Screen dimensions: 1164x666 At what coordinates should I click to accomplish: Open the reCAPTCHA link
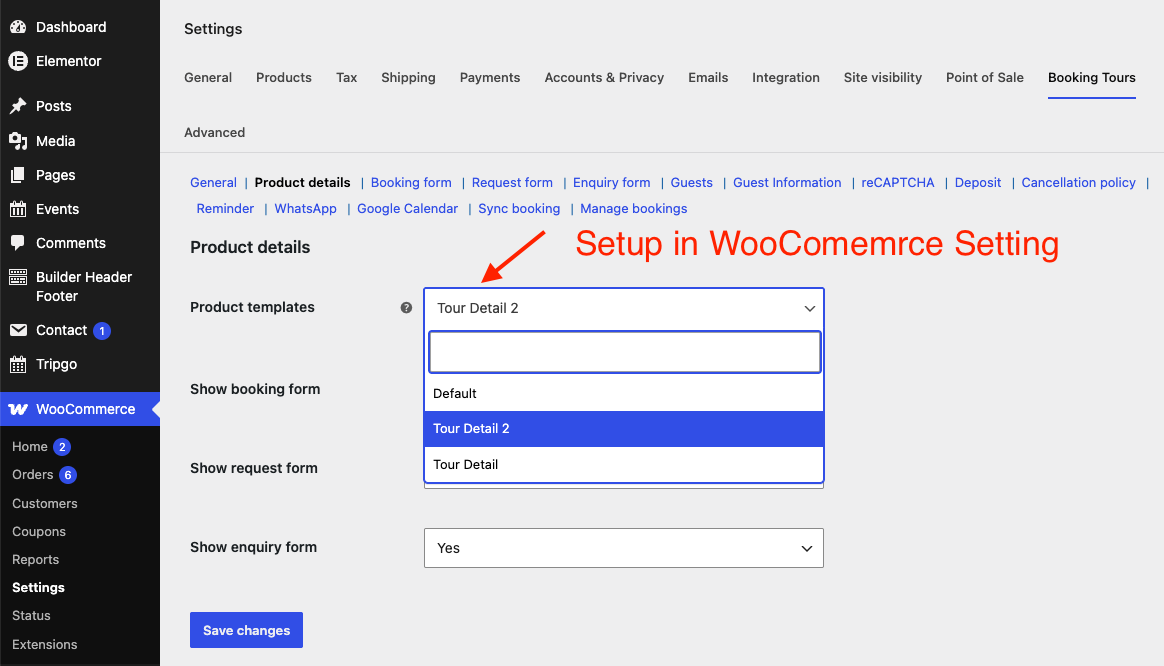tap(897, 183)
